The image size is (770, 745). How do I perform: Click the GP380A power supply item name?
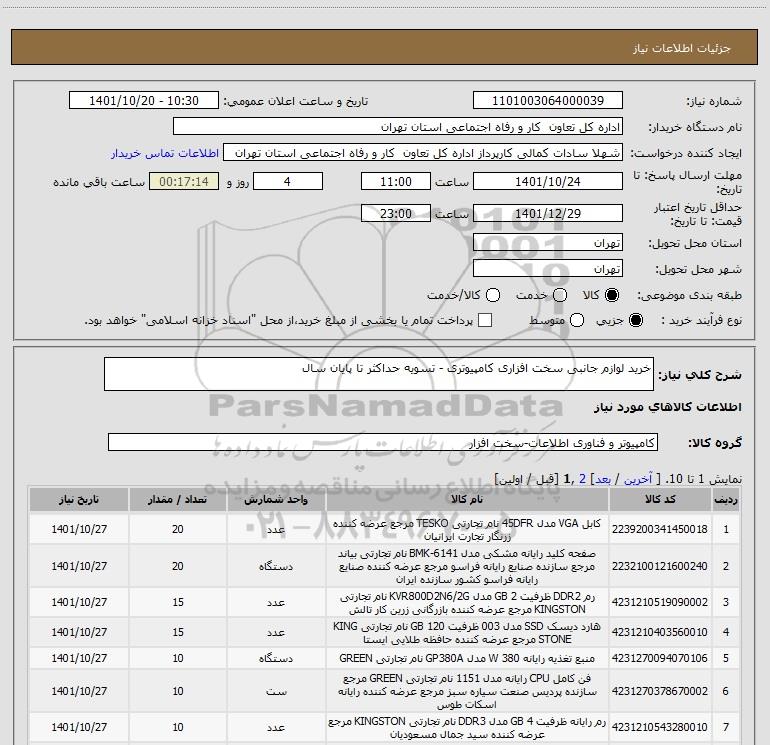467,659
